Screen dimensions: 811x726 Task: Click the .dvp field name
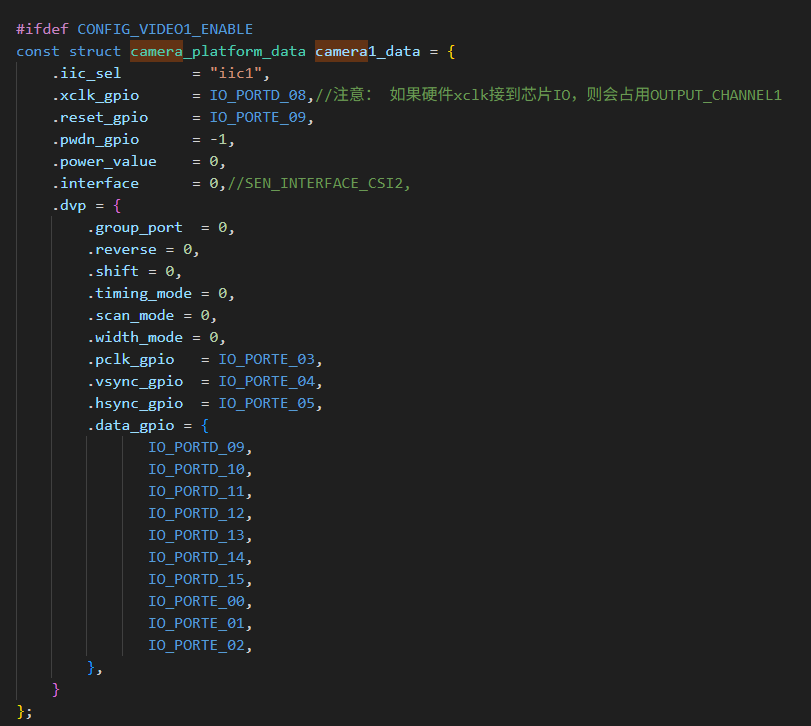coord(69,206)
